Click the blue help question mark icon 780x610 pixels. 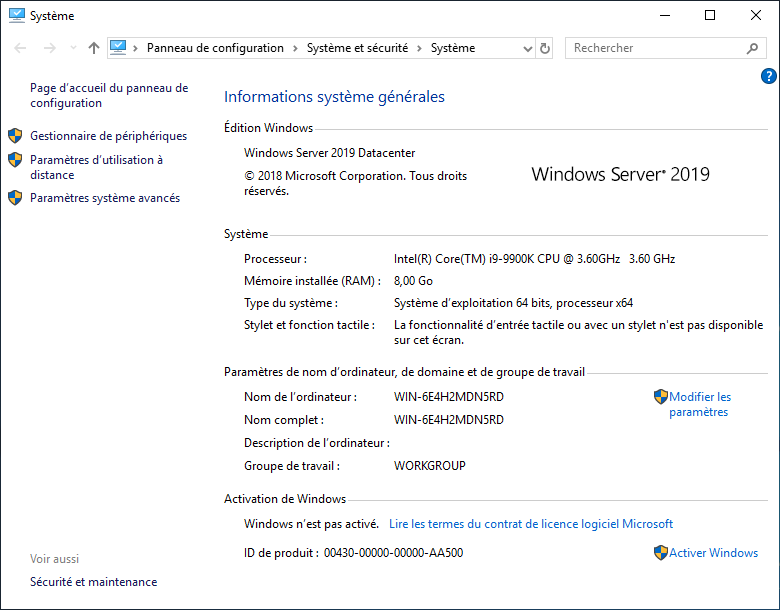[768, 76]
